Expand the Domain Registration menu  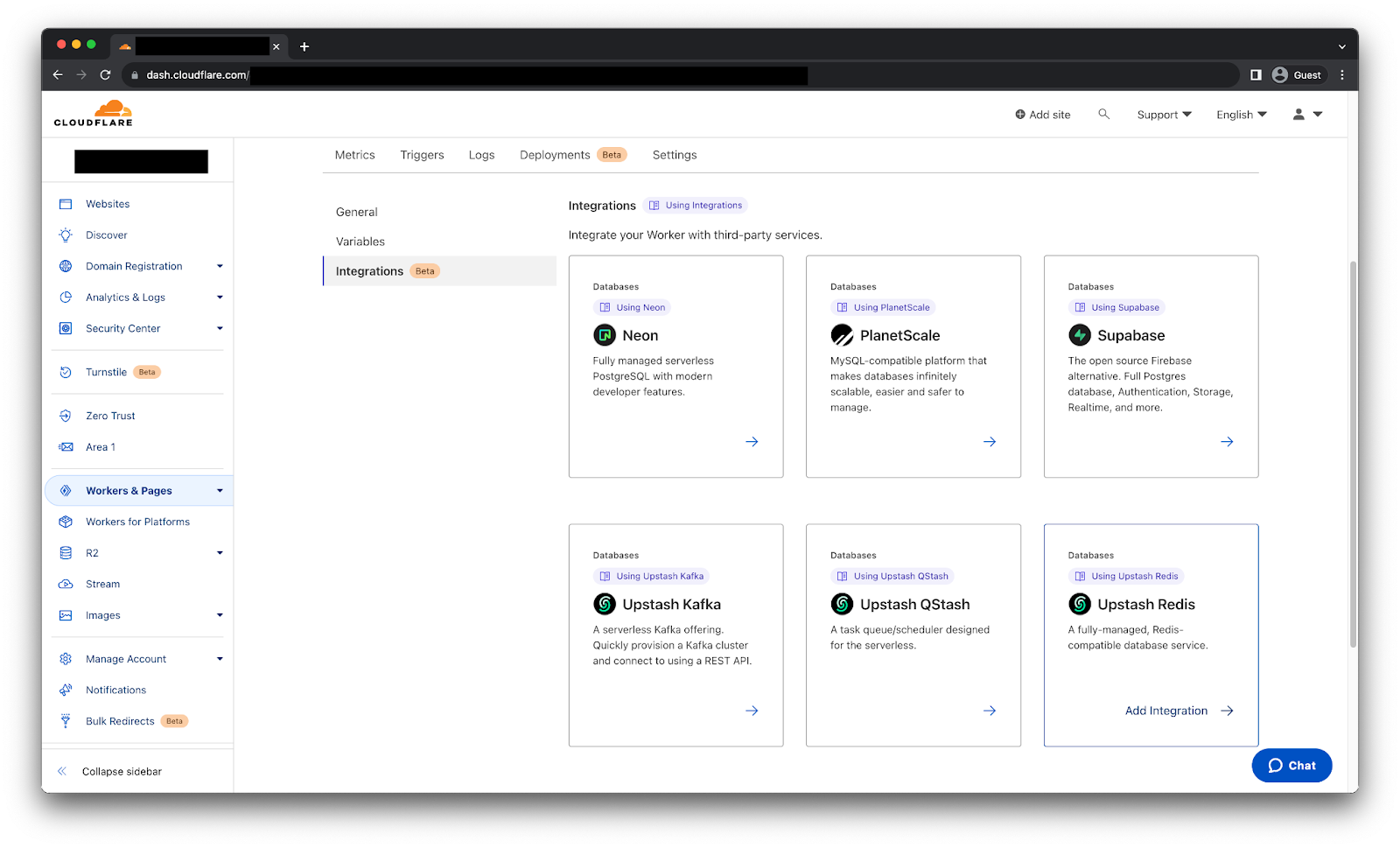click(220, 266)
